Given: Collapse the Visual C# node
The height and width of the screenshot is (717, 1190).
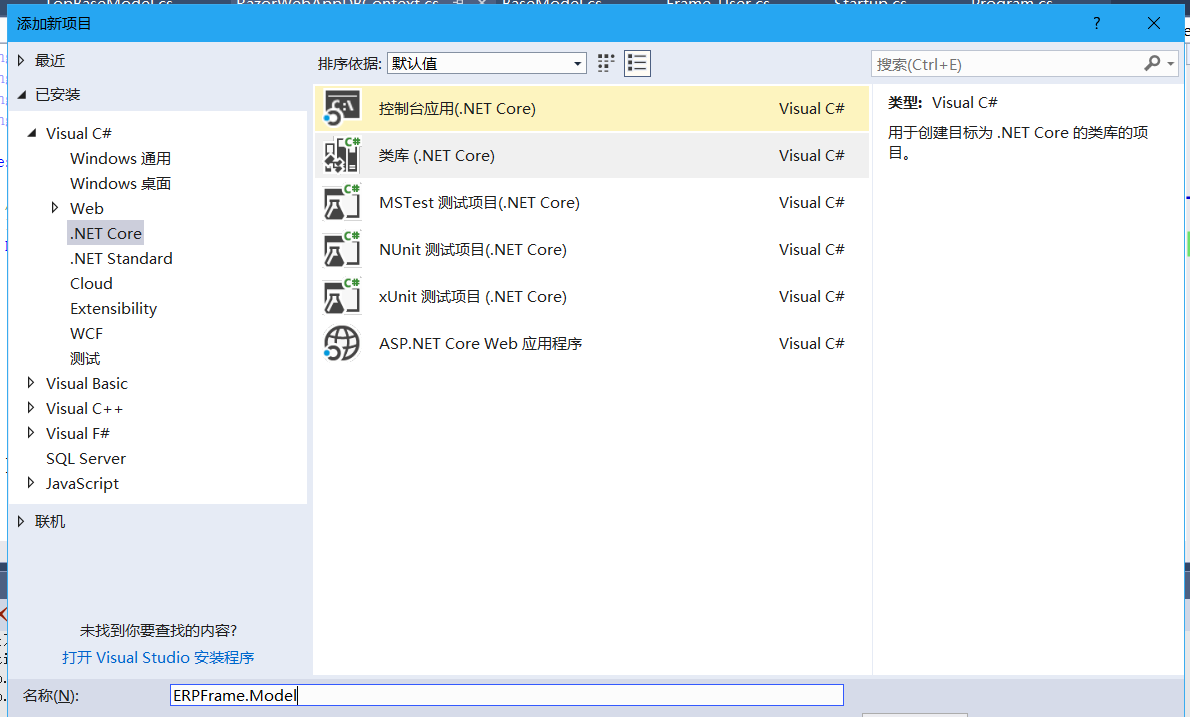Looking at the screenshot, I should (32, 133).
